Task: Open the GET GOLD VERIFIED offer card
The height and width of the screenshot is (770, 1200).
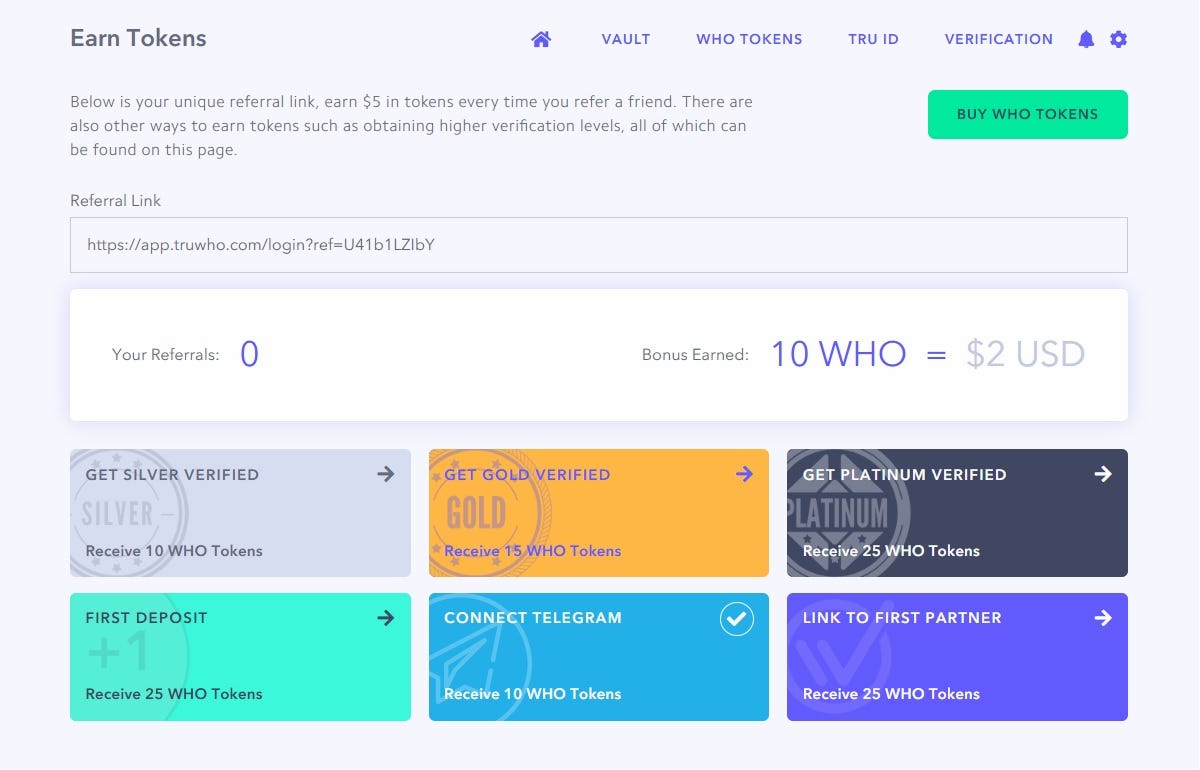Action: point(598,512)
